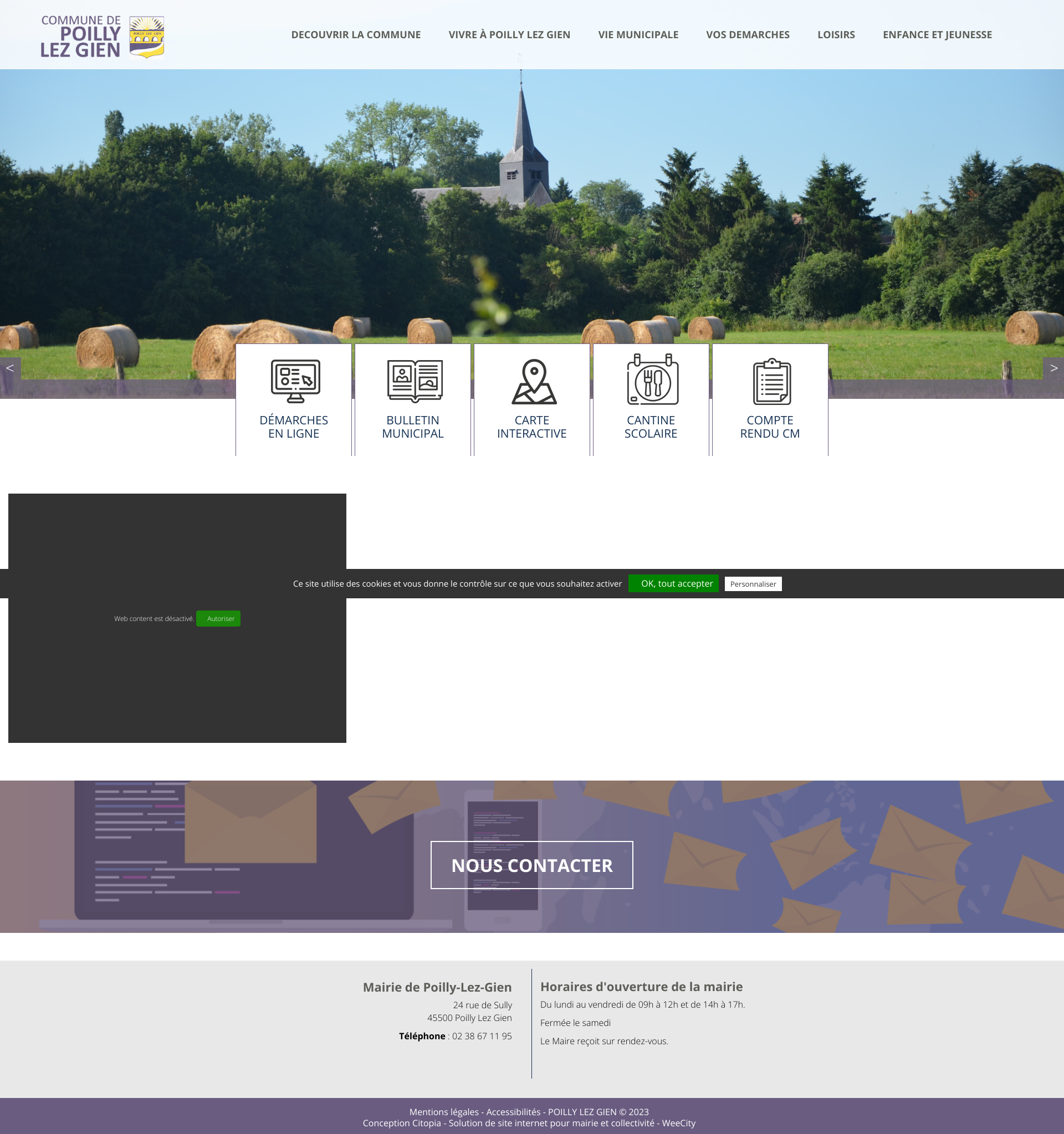1064x1134 pixels.
Task: Open the Cantine Scolaire fork-and-knife icon
Action: [x=653, y=379]
